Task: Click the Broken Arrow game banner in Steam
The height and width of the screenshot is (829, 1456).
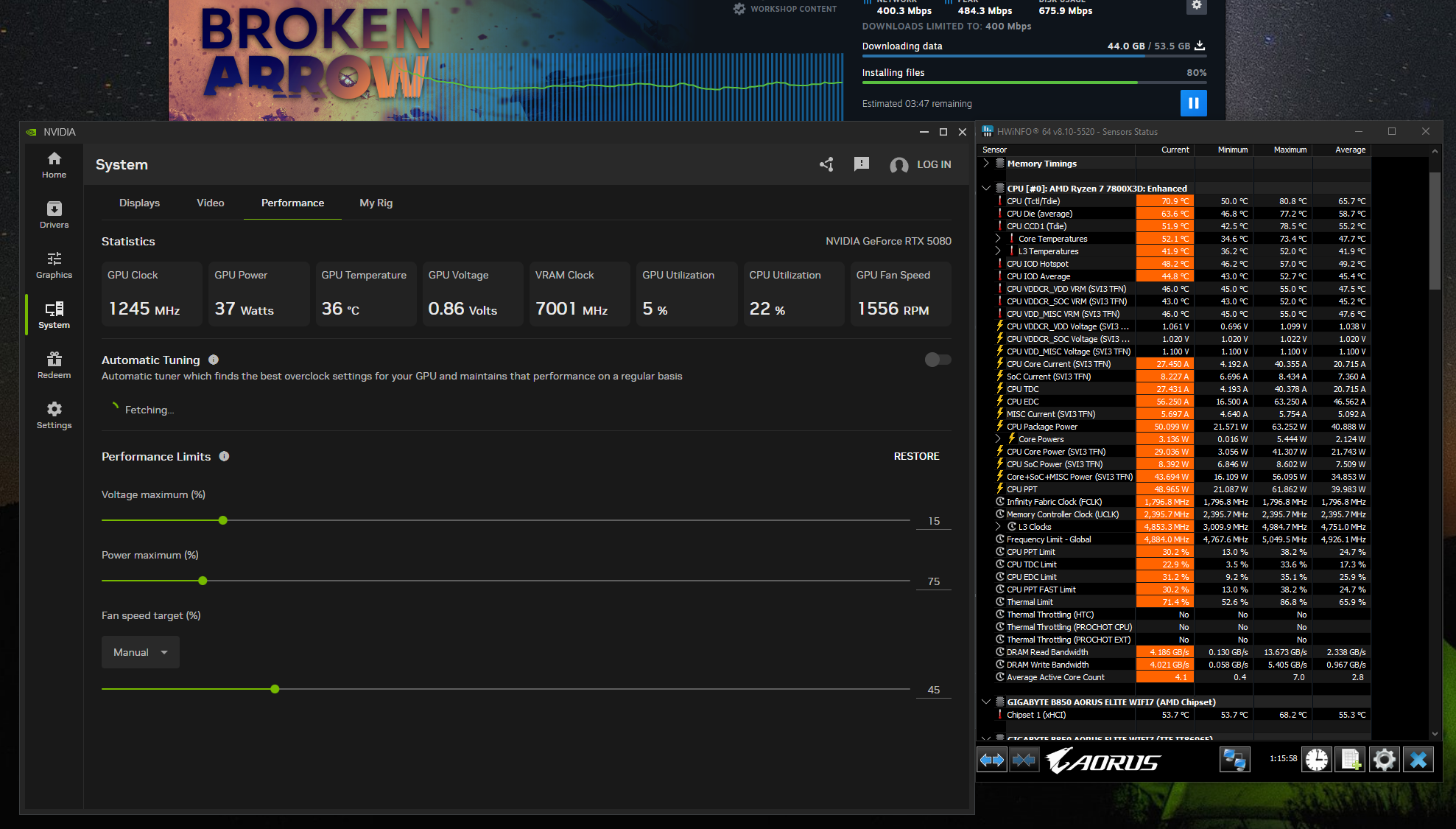Action: point(506,60)
